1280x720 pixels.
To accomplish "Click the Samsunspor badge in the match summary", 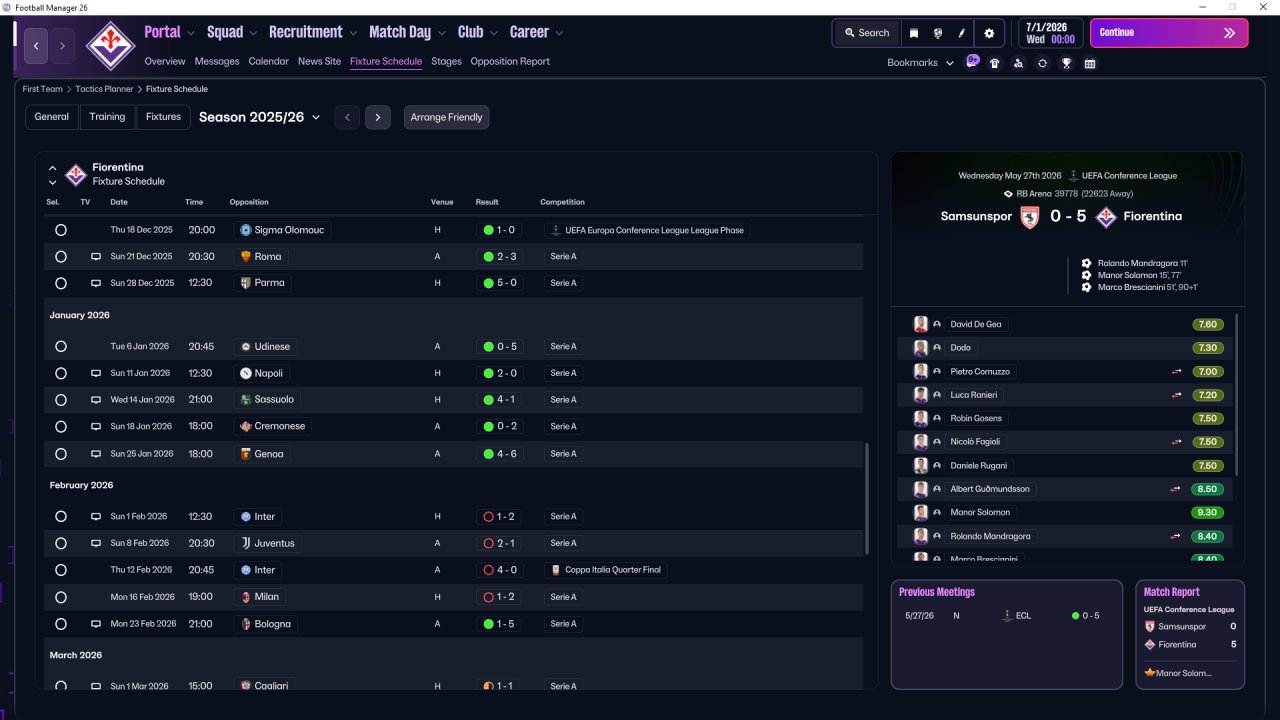I will (1030, 217).
